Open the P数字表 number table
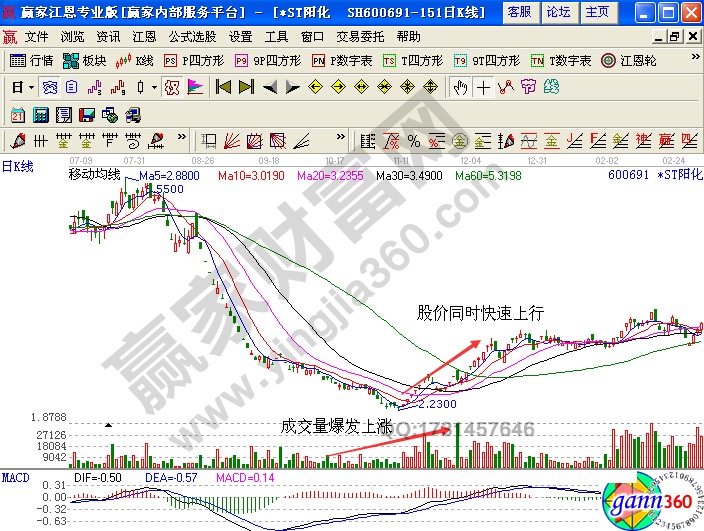The height and width of the screenshot is (531, 704). coord(343,61)
